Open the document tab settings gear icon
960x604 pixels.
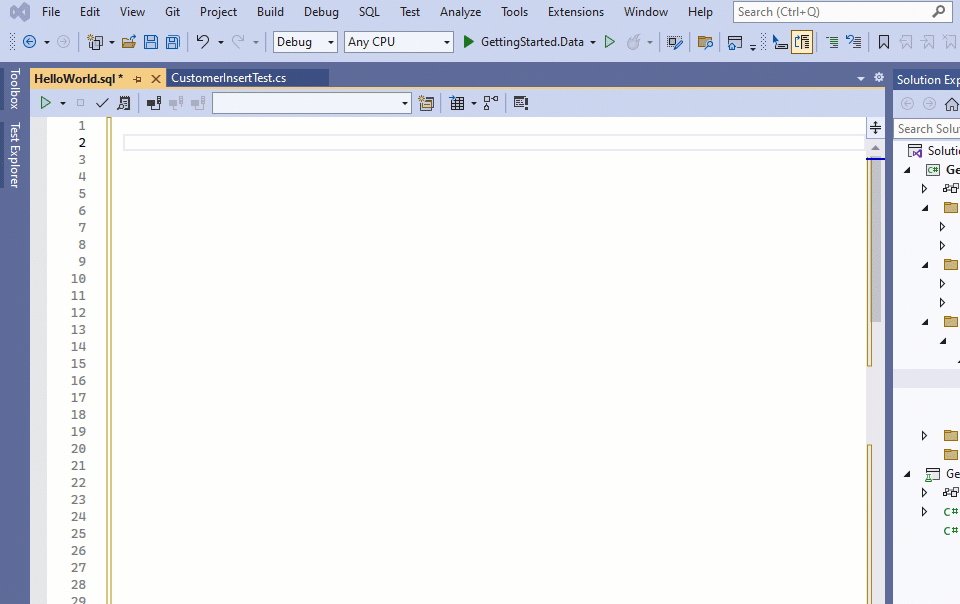coord(879,77)
